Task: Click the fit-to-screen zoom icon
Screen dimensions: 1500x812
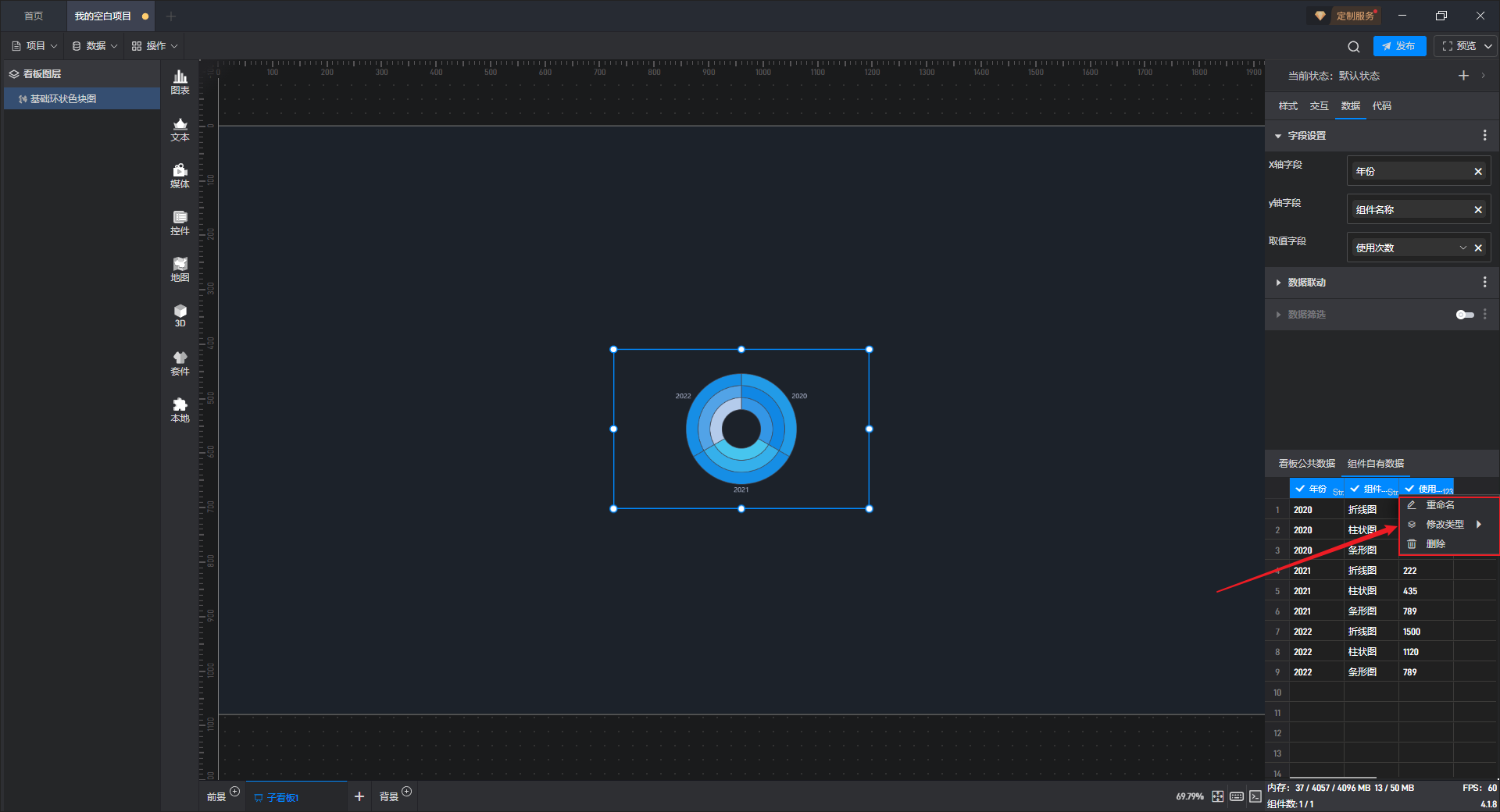Action: tap(1218, 796)
